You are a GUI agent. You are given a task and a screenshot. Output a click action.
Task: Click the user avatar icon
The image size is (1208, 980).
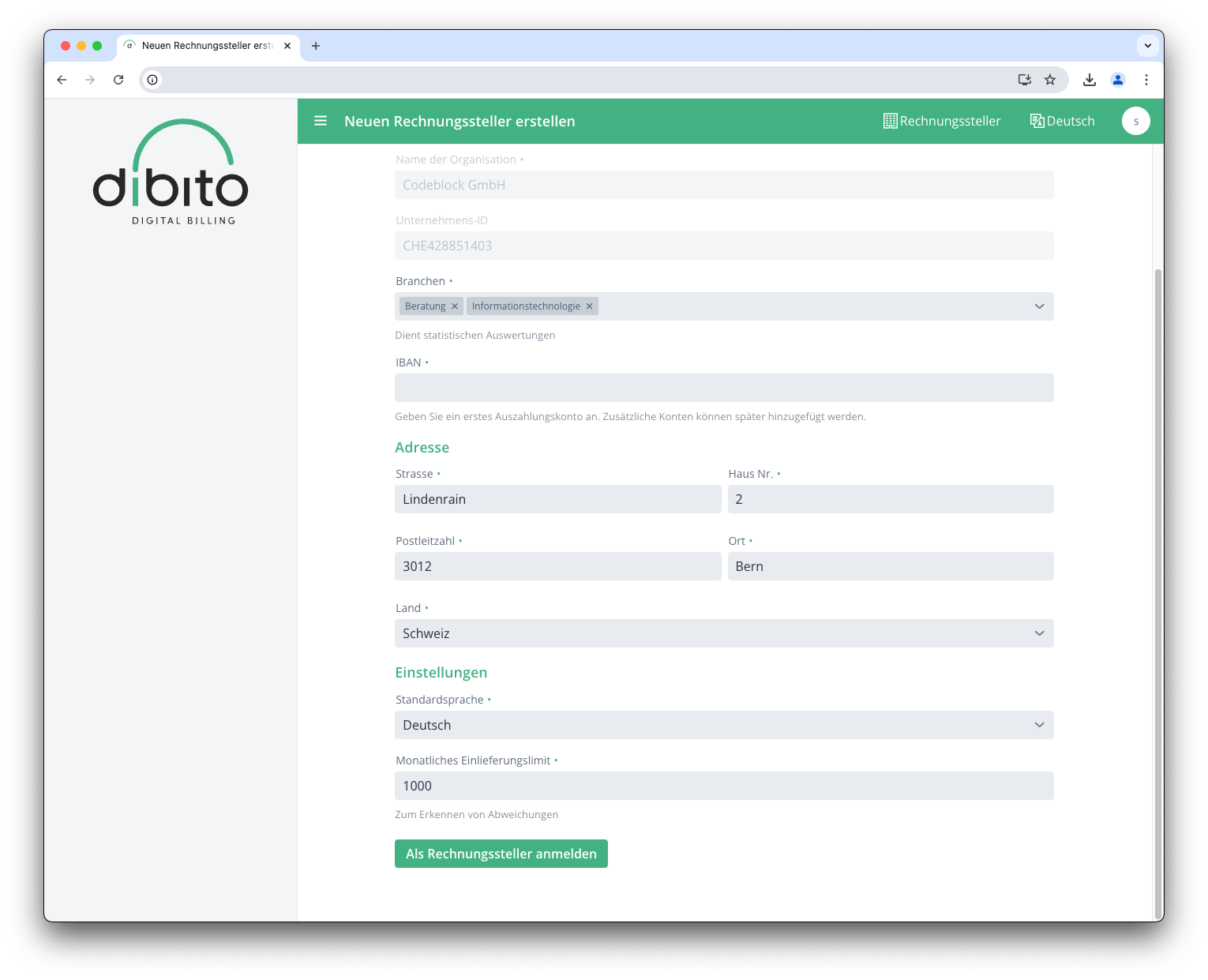[x=1135, y=121]
